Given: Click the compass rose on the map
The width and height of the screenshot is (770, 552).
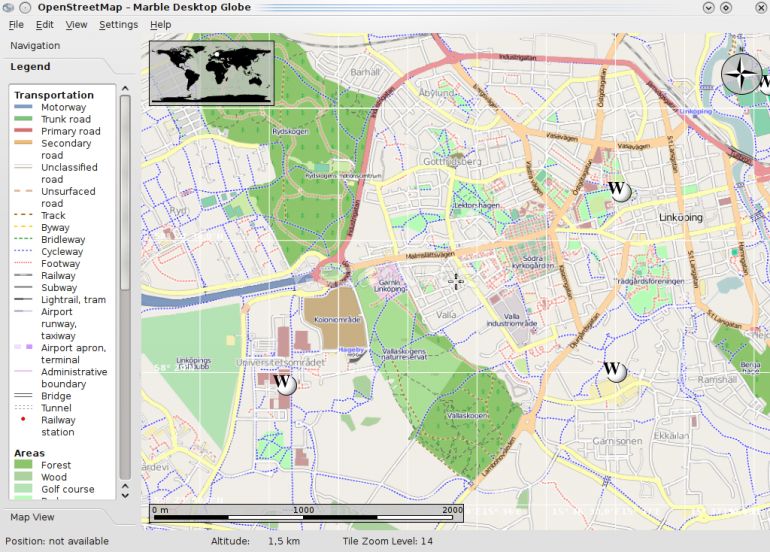Looking at the screenshot, I should coord(741,75).
